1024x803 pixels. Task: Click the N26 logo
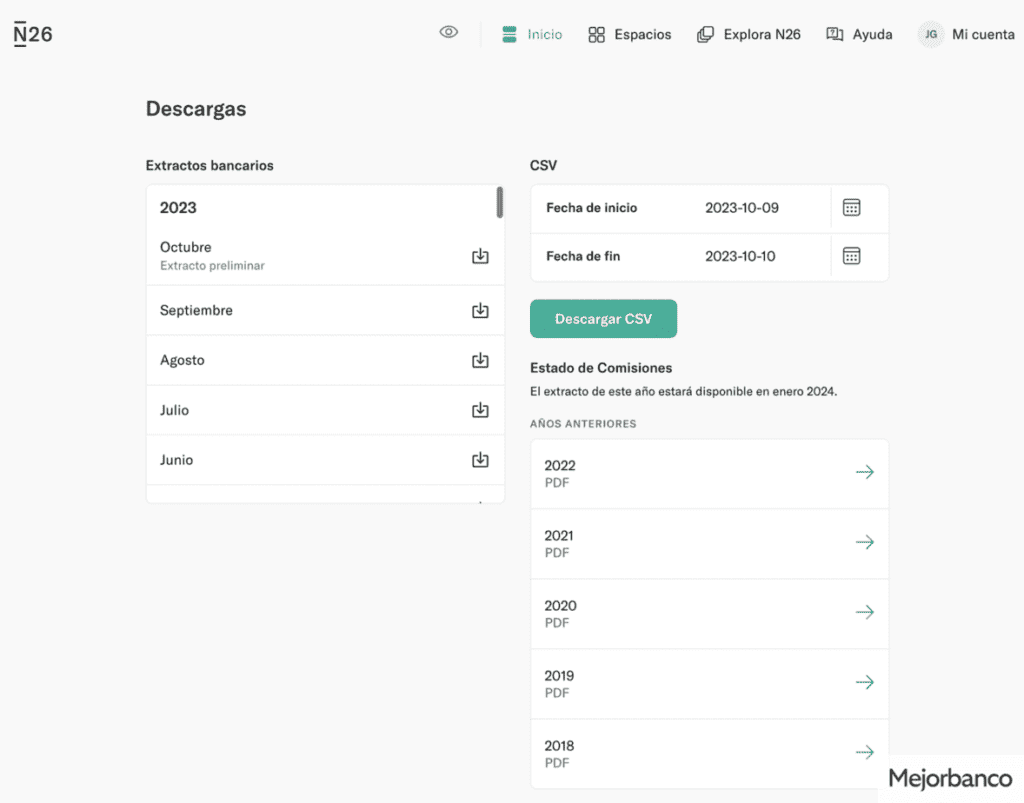33,34
